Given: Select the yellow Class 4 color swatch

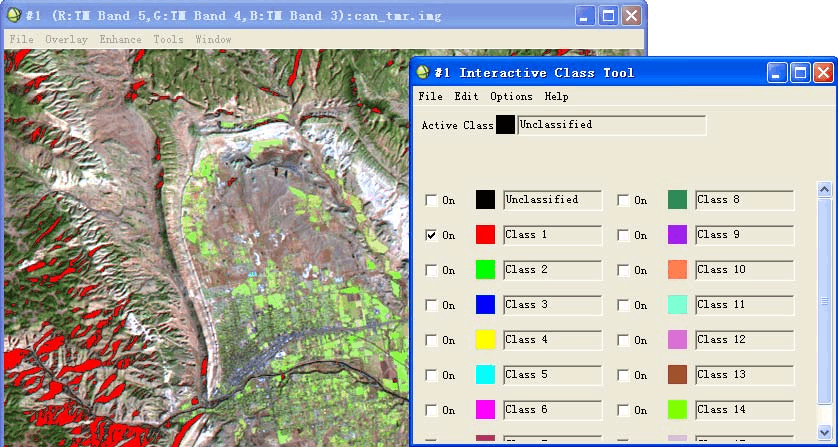Looking at the screenshot, I should click(485, 340).
